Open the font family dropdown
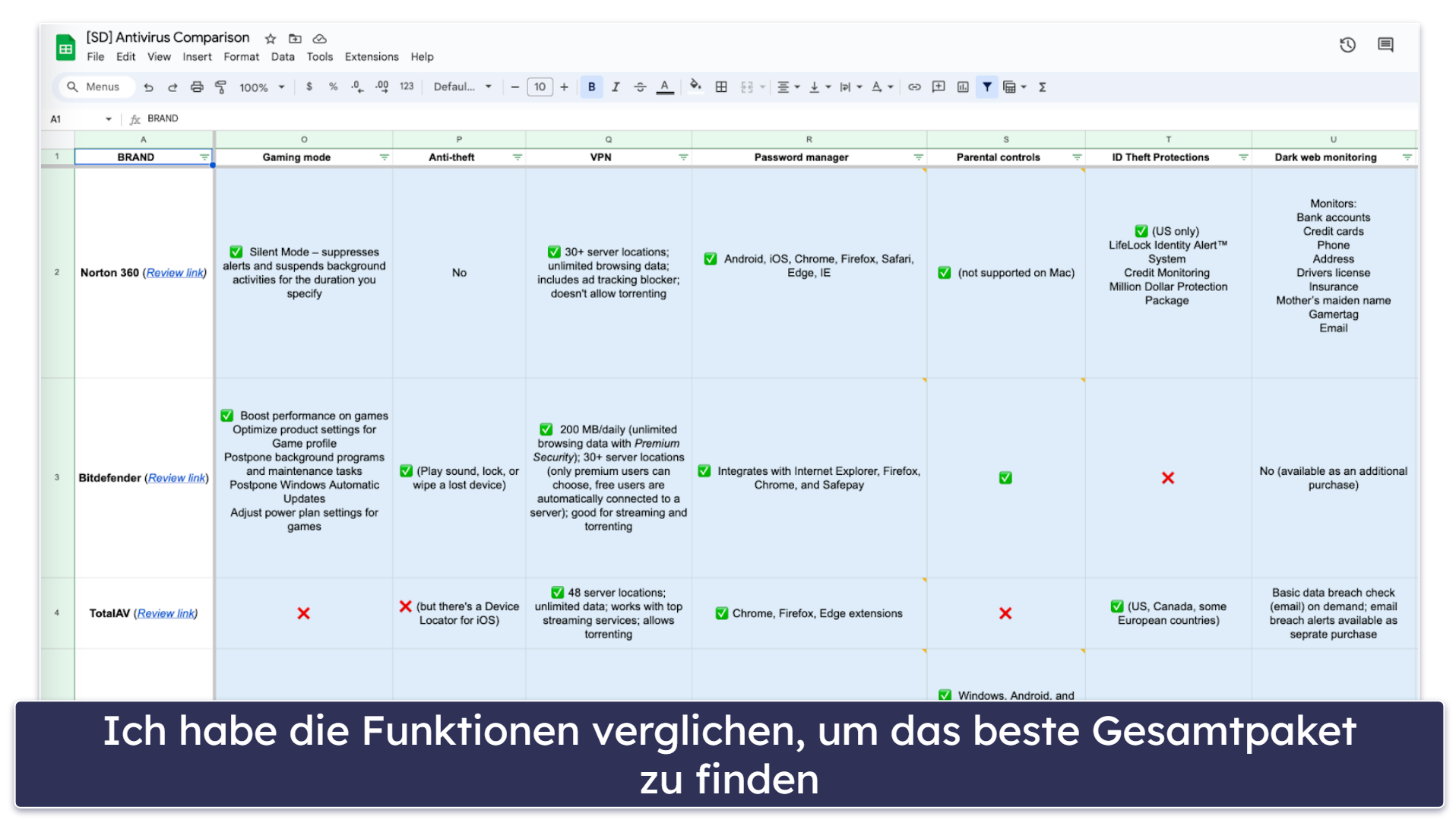Image resolution: width=1456 pixels, height=820 pixels. coord(462,87)
